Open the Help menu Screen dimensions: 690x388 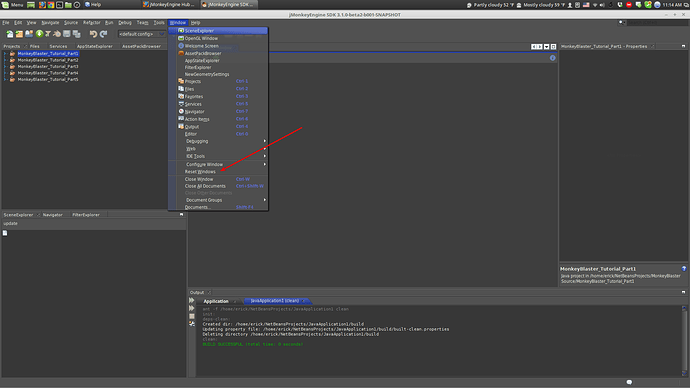[195, 22]
